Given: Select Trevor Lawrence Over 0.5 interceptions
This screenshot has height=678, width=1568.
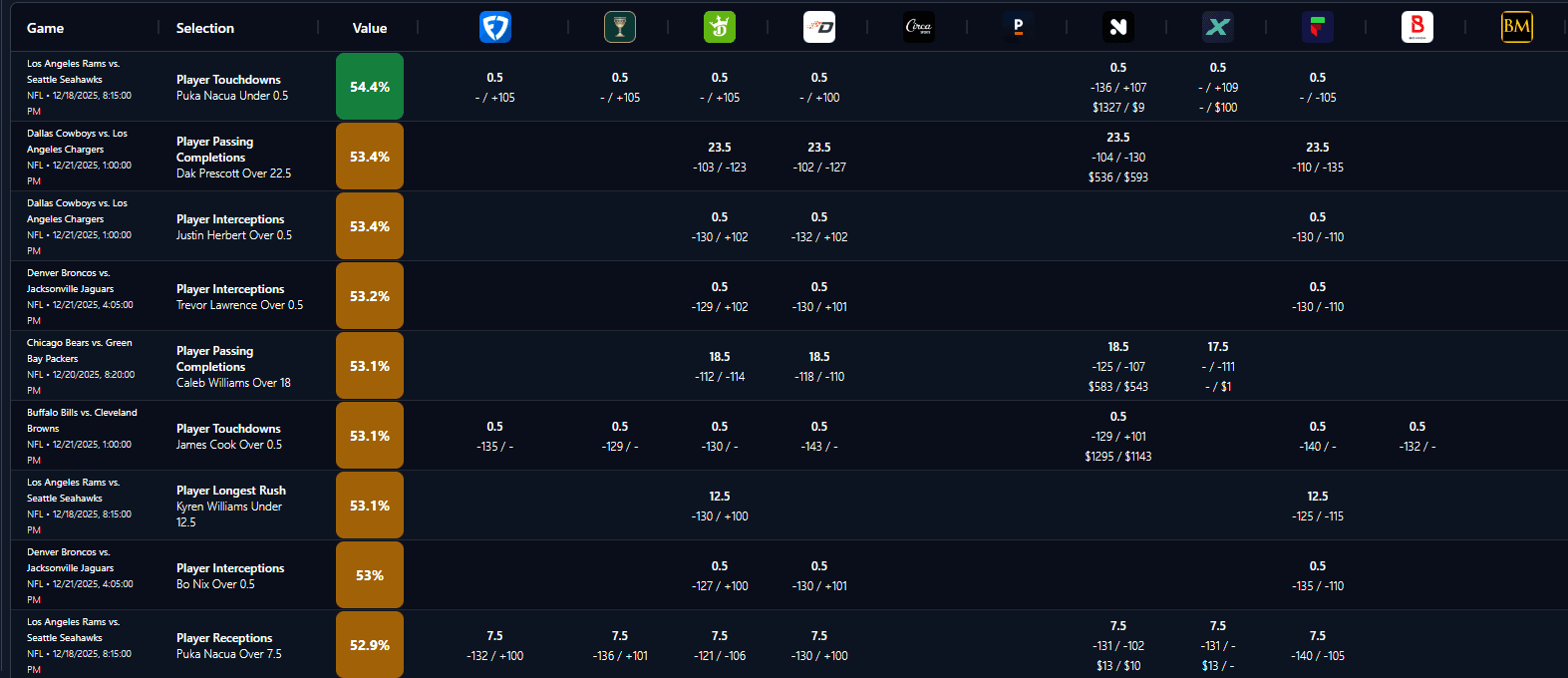Looking at the screenshot, I should (240, 305).
